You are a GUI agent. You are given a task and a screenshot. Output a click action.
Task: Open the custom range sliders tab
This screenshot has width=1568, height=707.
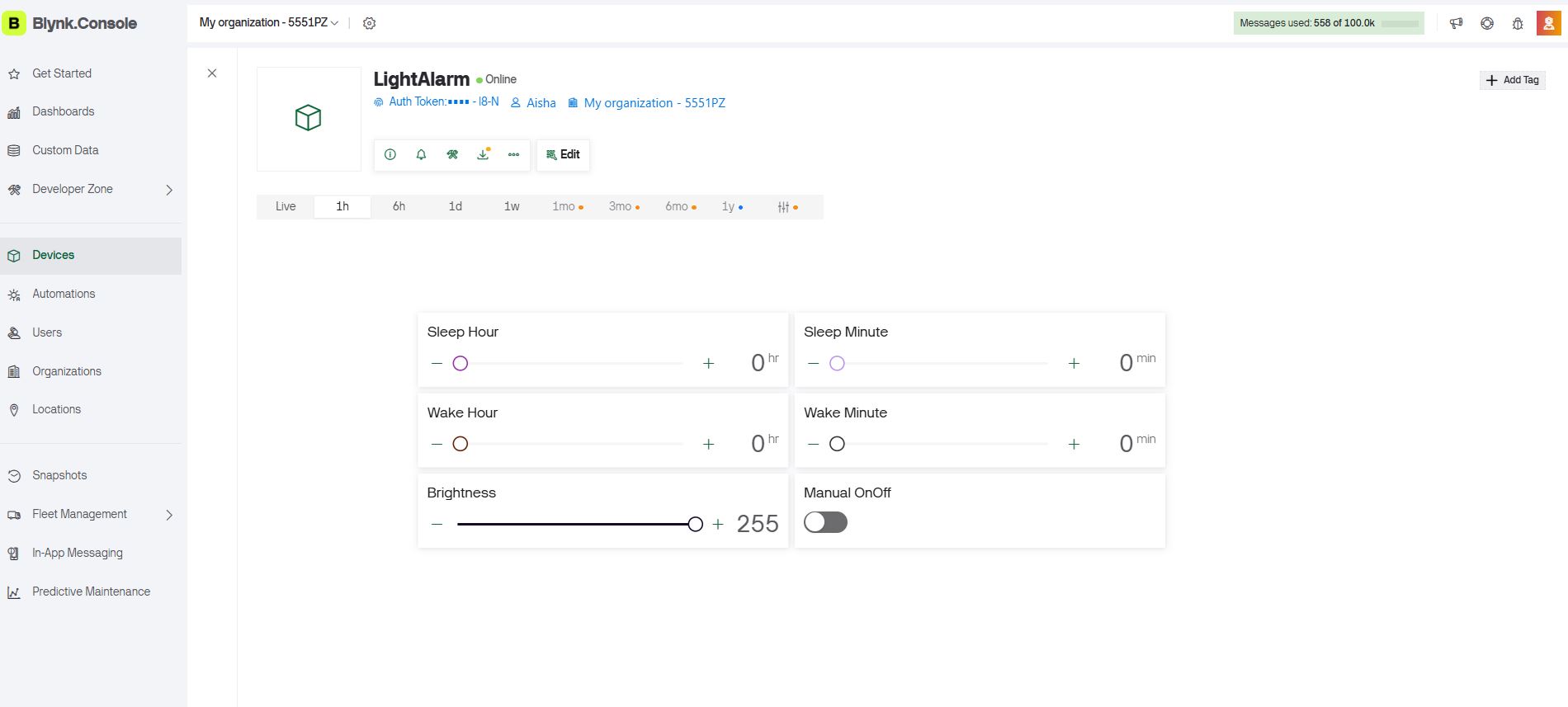point(787,206)
